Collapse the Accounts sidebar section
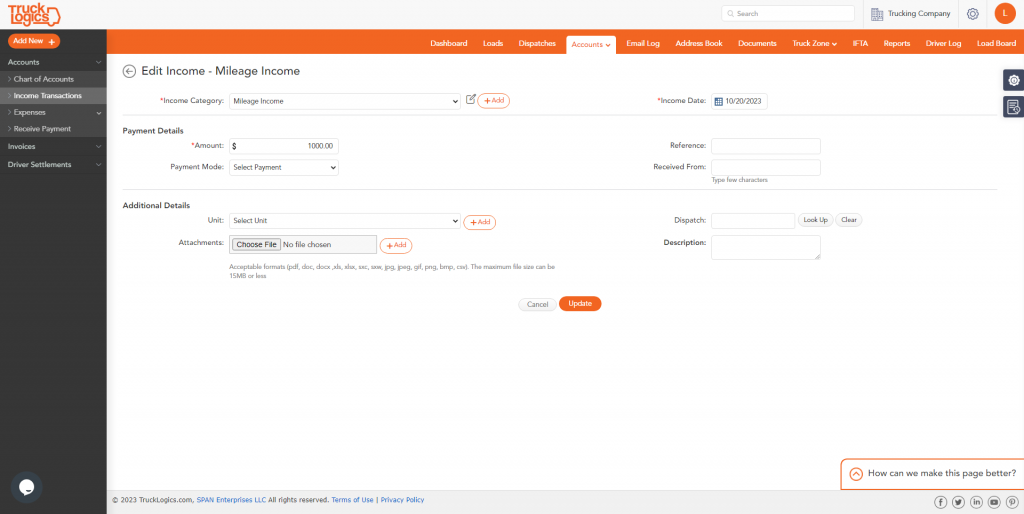Image resolution: width=1024 pixels, height=514 pixels. coord(53,62)
